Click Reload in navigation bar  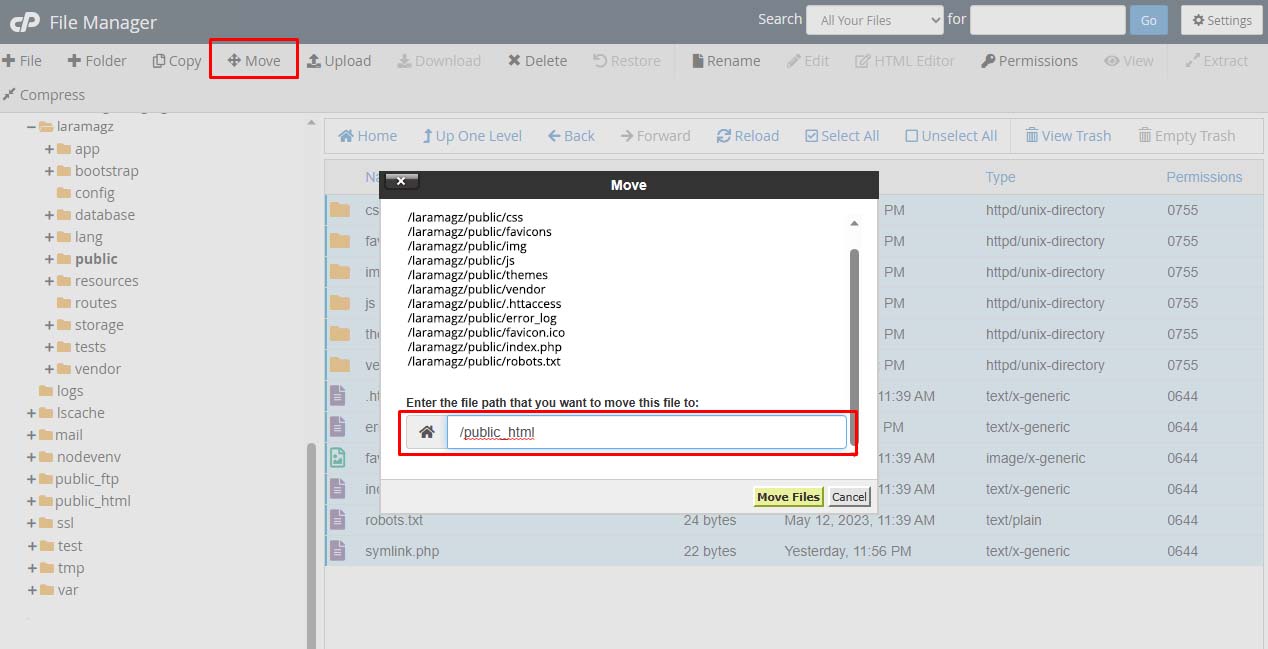748,136
